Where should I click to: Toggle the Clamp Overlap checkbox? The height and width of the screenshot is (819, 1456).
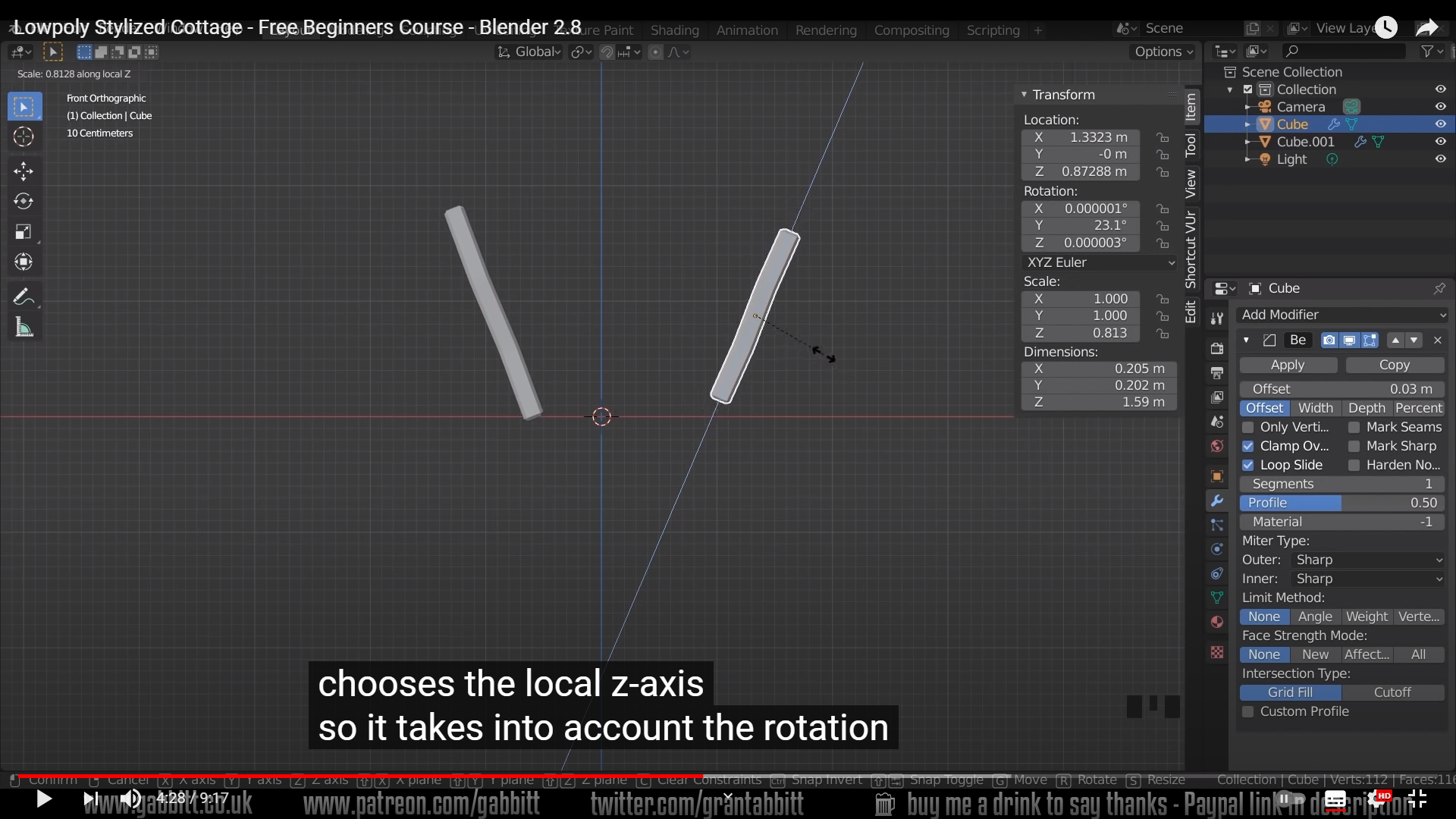(x=1248, y=446)
